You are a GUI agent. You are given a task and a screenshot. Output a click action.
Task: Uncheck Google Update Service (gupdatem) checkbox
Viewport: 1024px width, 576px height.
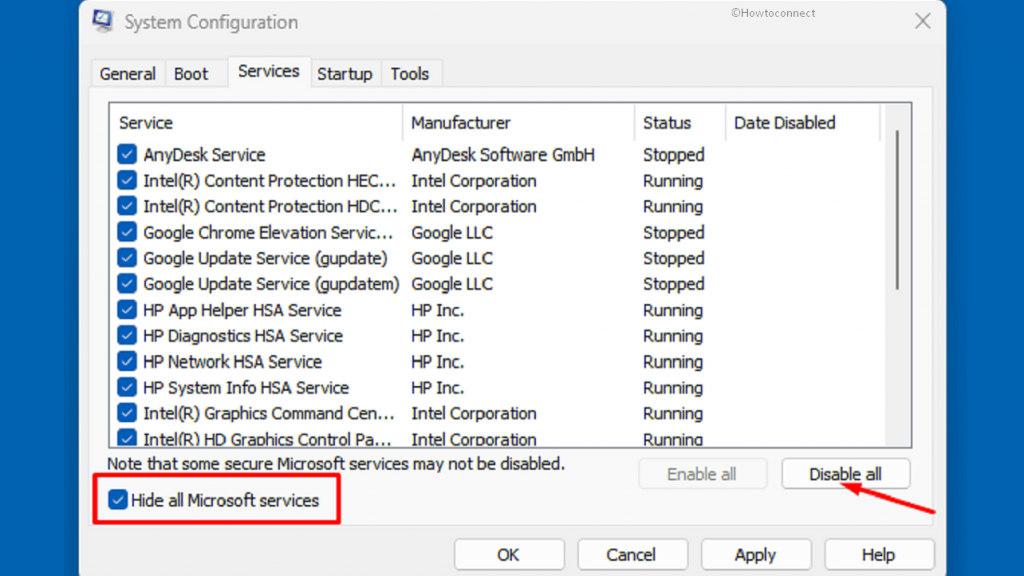(127, 284)
